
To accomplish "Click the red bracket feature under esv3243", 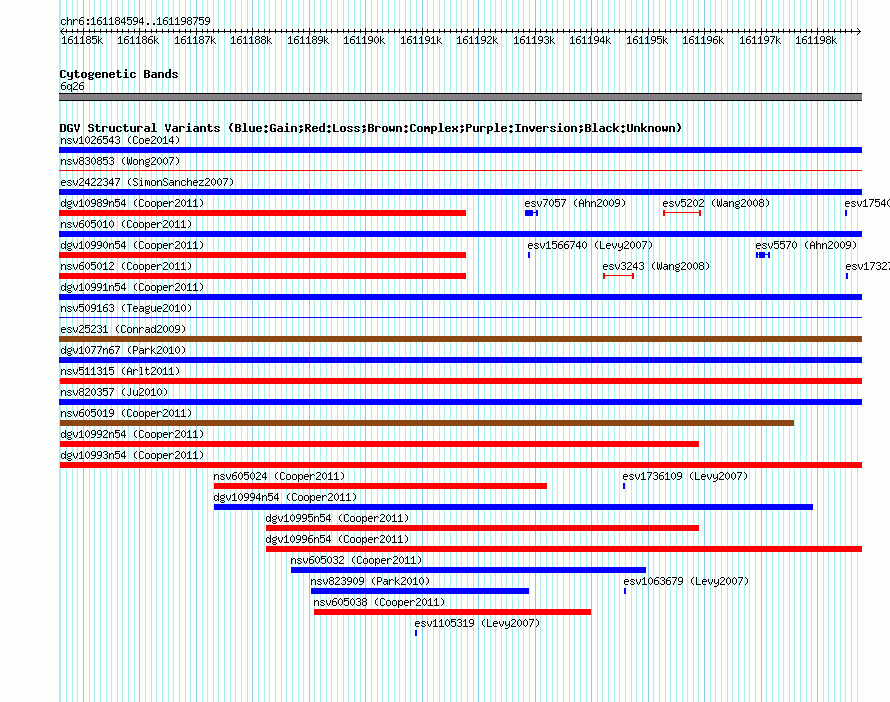I will [619, 276].
